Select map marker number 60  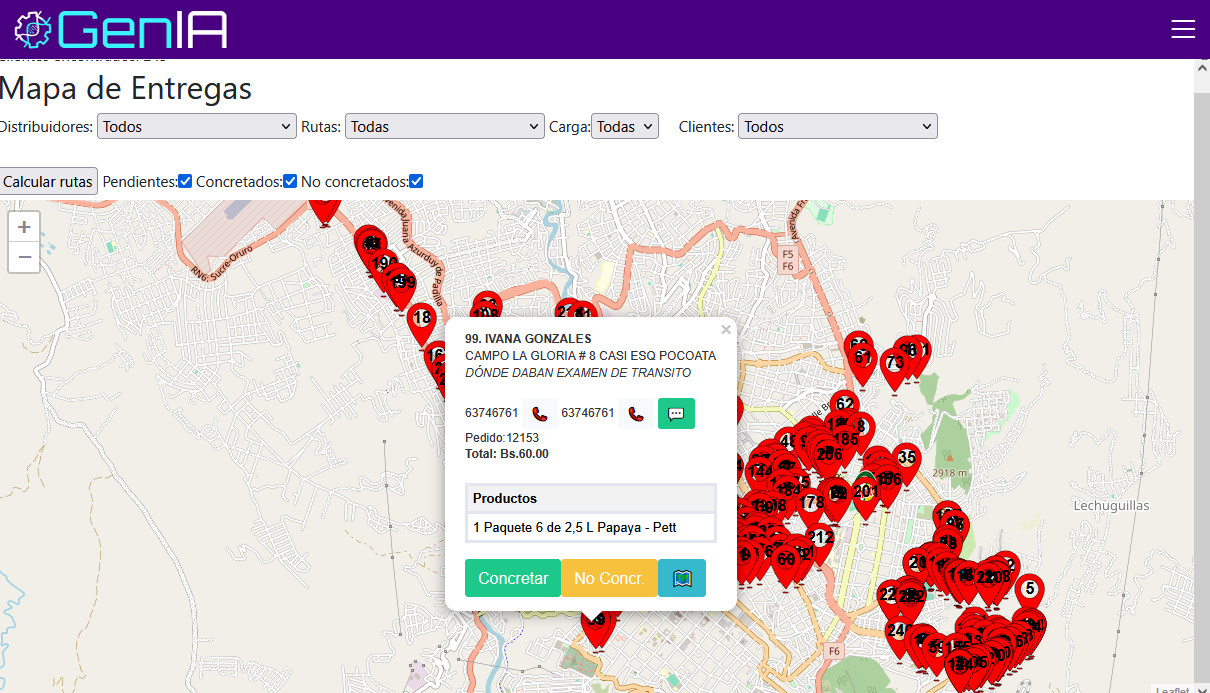coord(786,564)
